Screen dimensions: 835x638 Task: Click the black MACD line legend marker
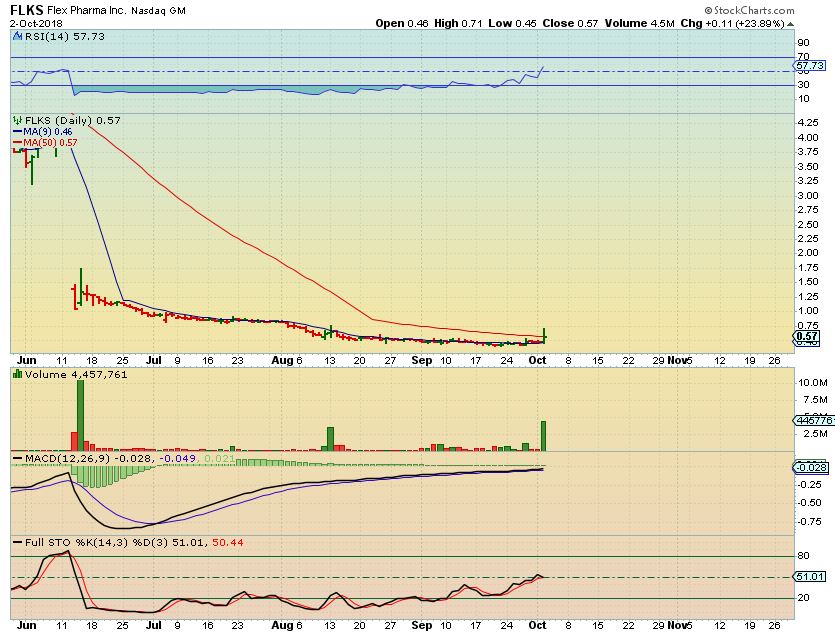(x=16, y=458)
